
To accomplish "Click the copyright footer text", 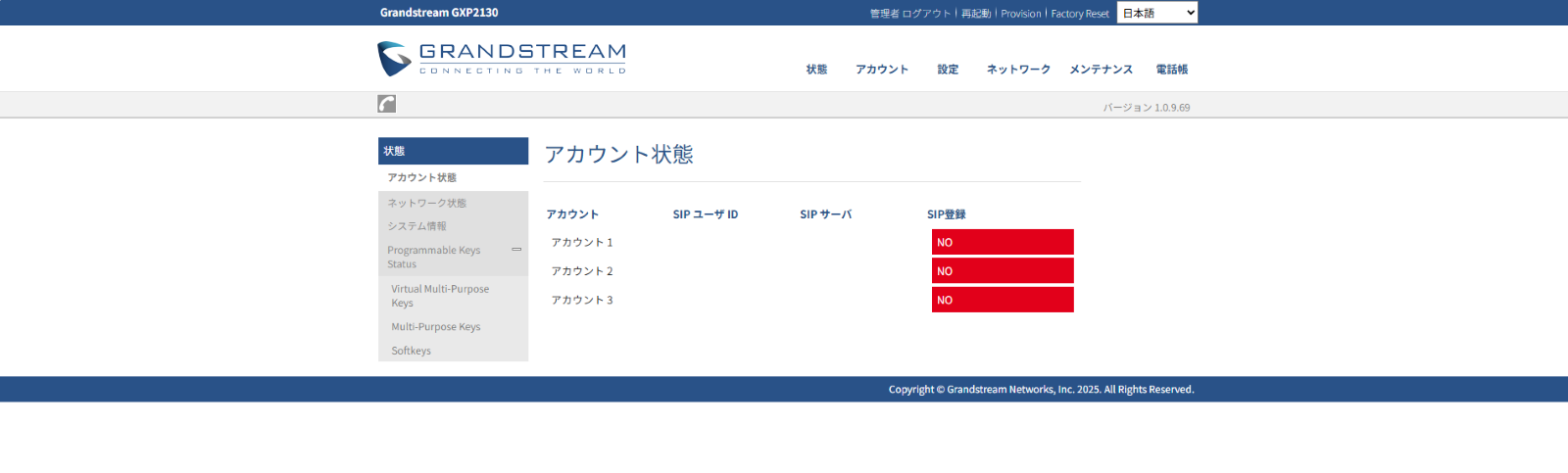I will [1042, 390].
